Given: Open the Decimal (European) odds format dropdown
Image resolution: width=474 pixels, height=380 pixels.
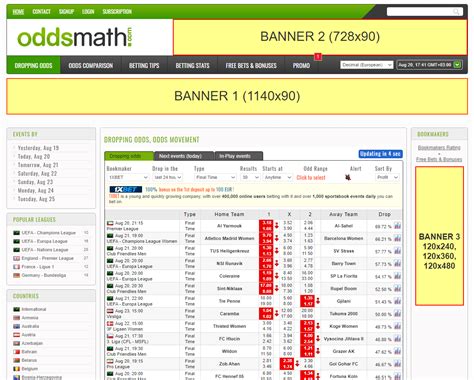Looking at the screenshot, I should pyautogui.click(x=367, y=65).
